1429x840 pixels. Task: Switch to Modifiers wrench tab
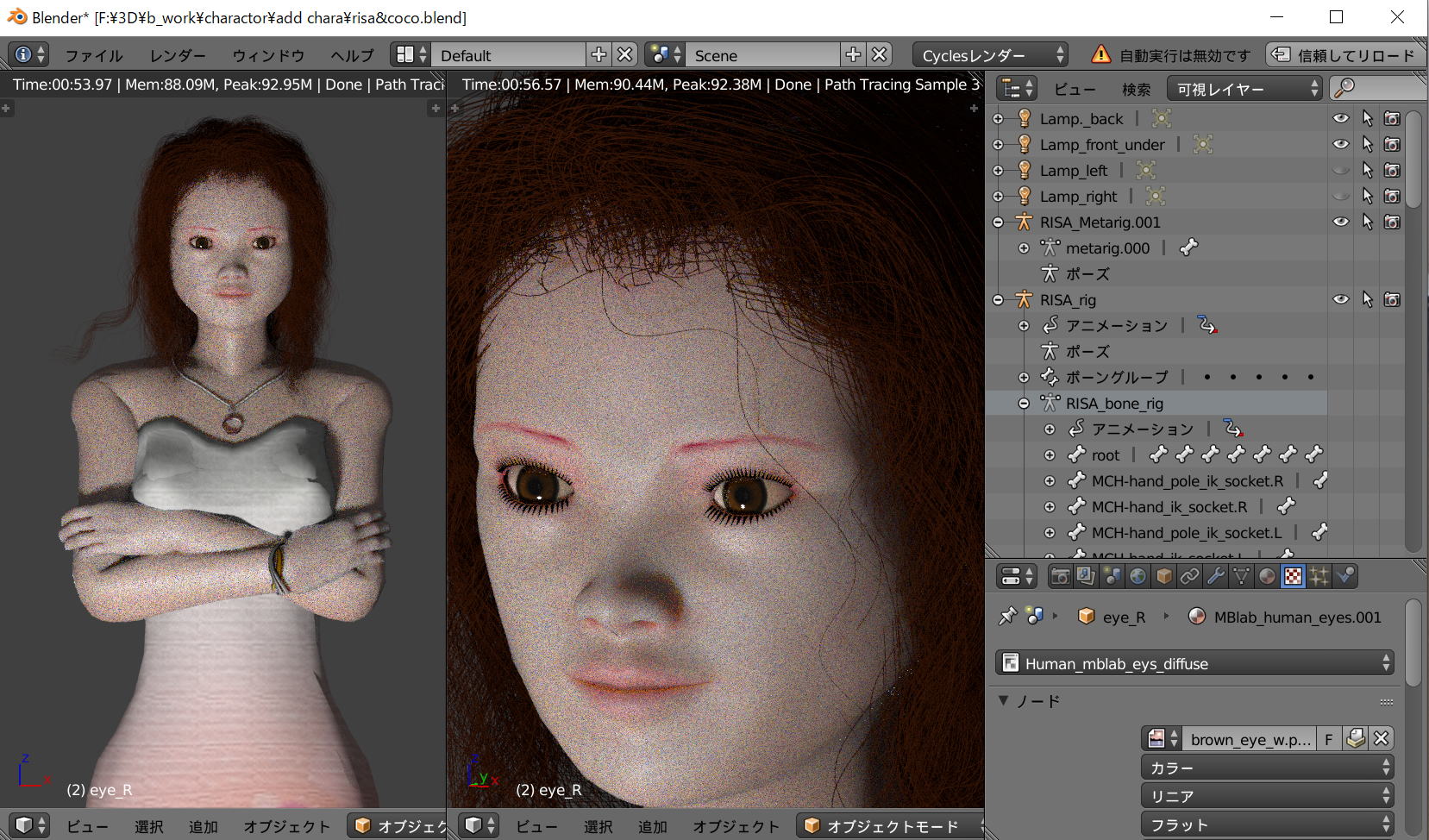click(x=1215, y=576)
